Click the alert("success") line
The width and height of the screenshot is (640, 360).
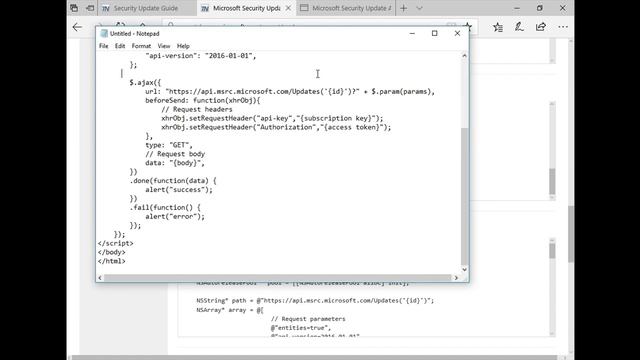179,190
